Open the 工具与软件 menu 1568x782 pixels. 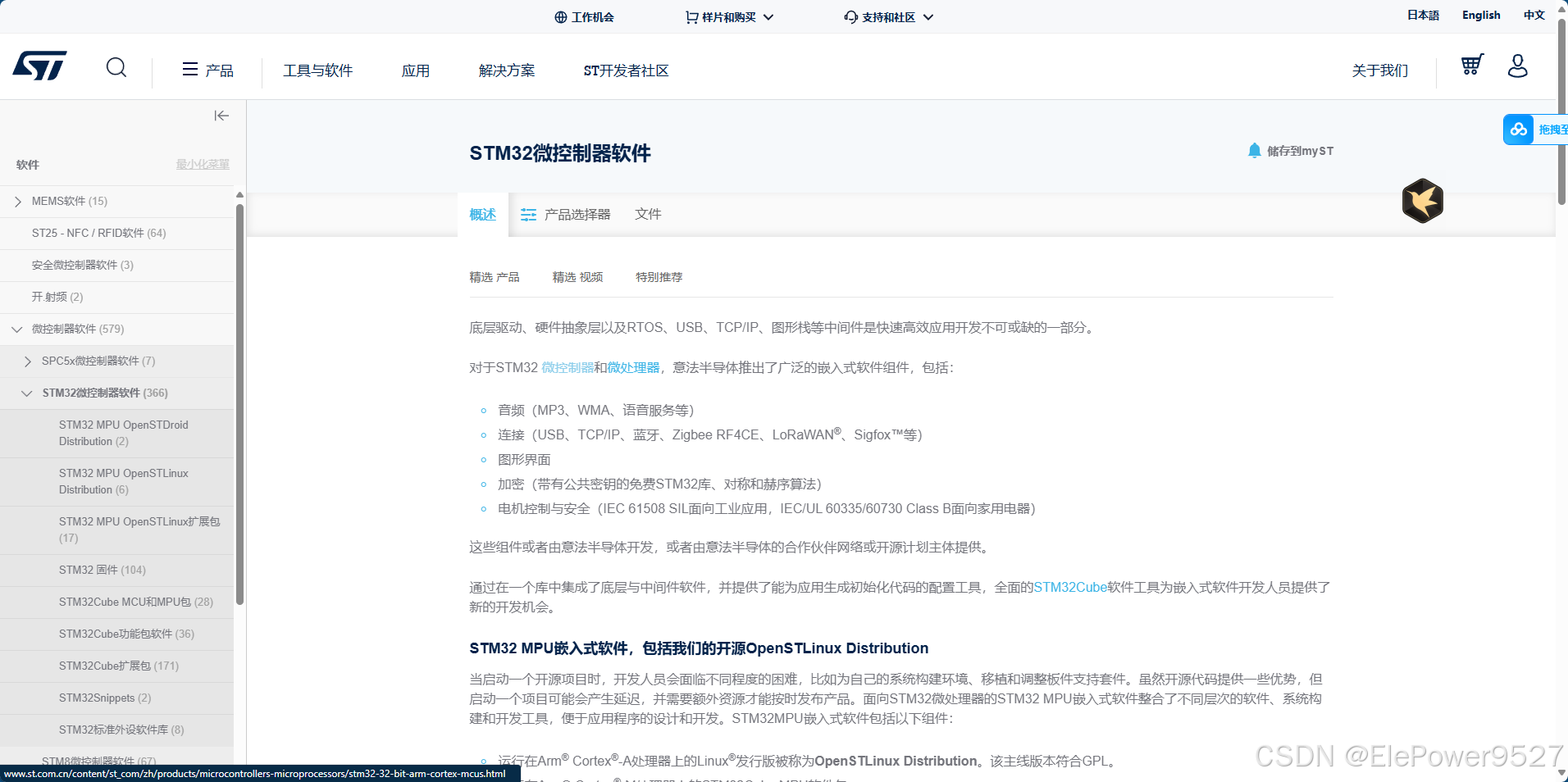coord(318,70)
